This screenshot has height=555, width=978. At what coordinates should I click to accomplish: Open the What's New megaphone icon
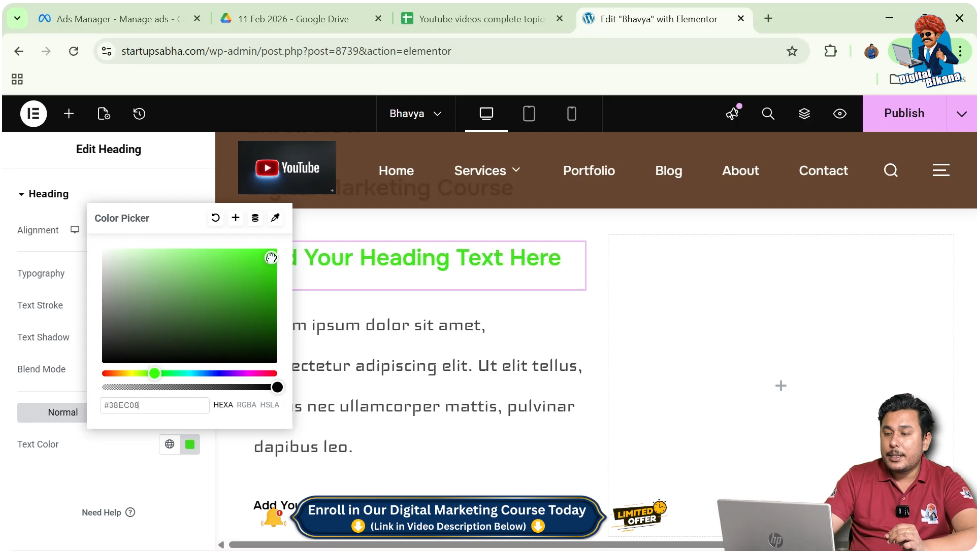[733, 113]
